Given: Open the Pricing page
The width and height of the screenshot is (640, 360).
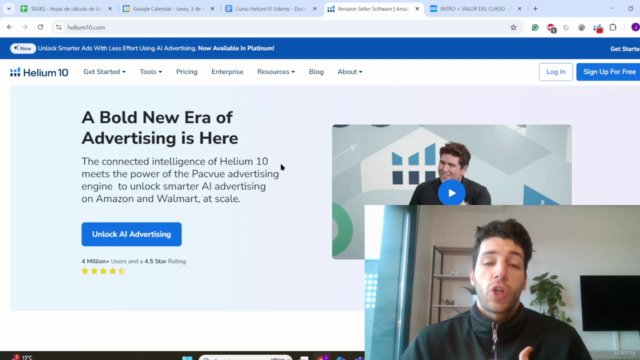Looking at the screenshot, I should coord(187,72).
